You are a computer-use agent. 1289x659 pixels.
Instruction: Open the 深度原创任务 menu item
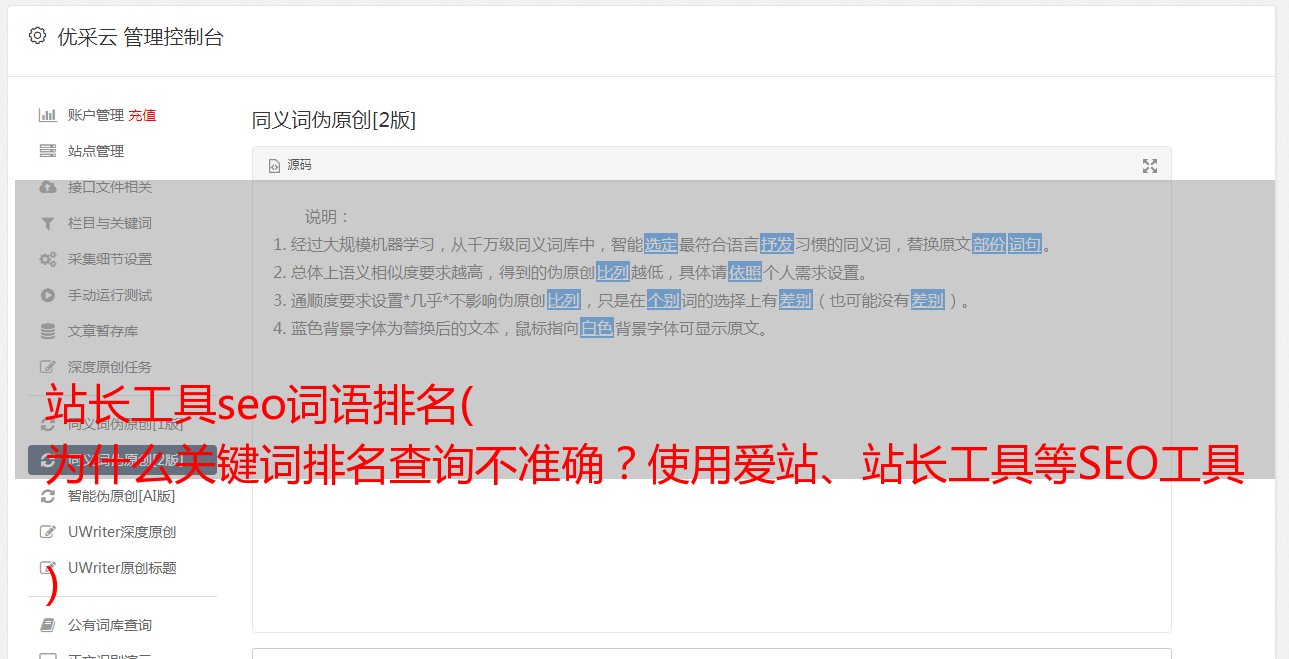[110, 367]
